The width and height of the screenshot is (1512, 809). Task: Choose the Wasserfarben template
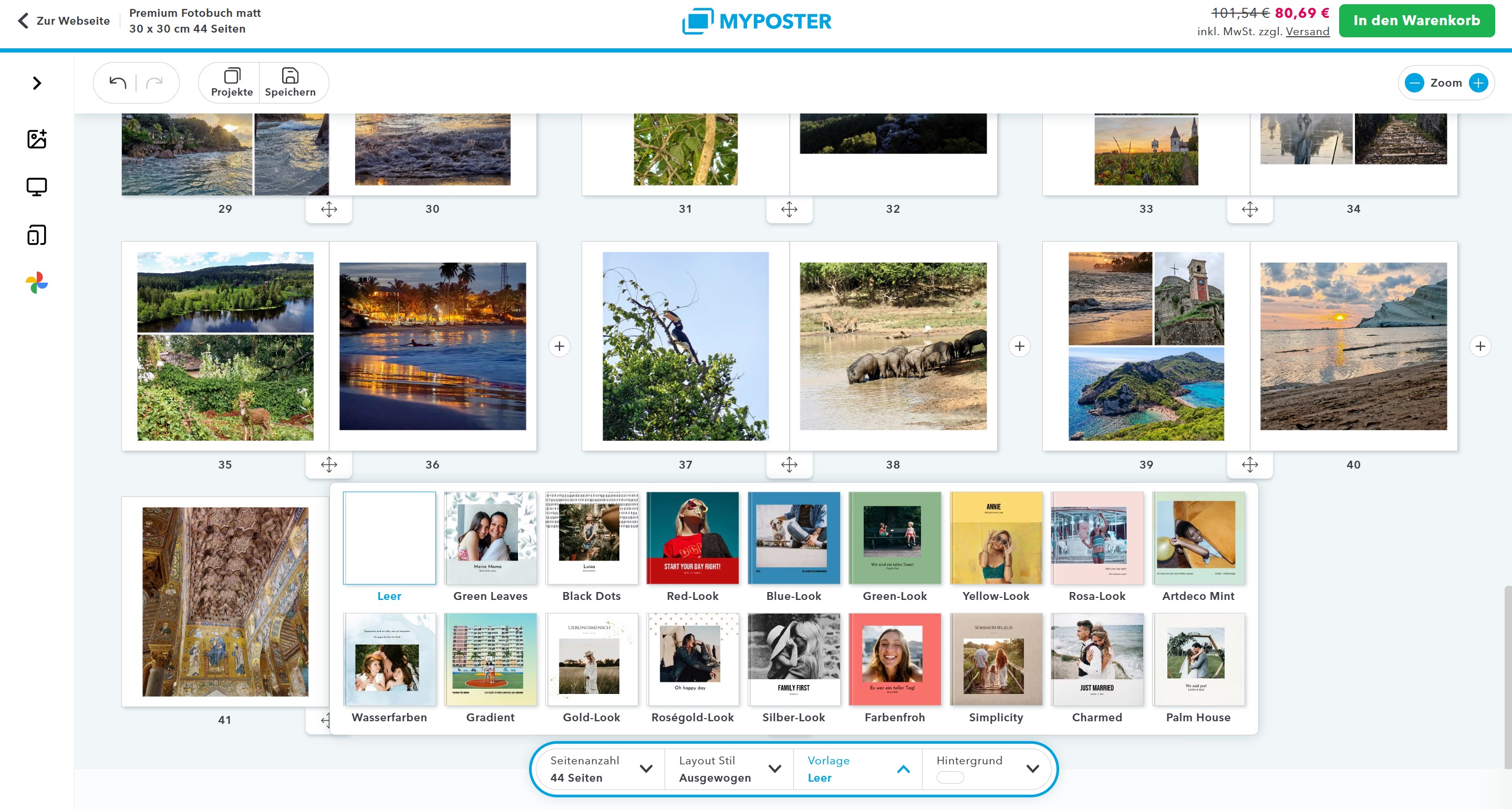click(389, 659)
